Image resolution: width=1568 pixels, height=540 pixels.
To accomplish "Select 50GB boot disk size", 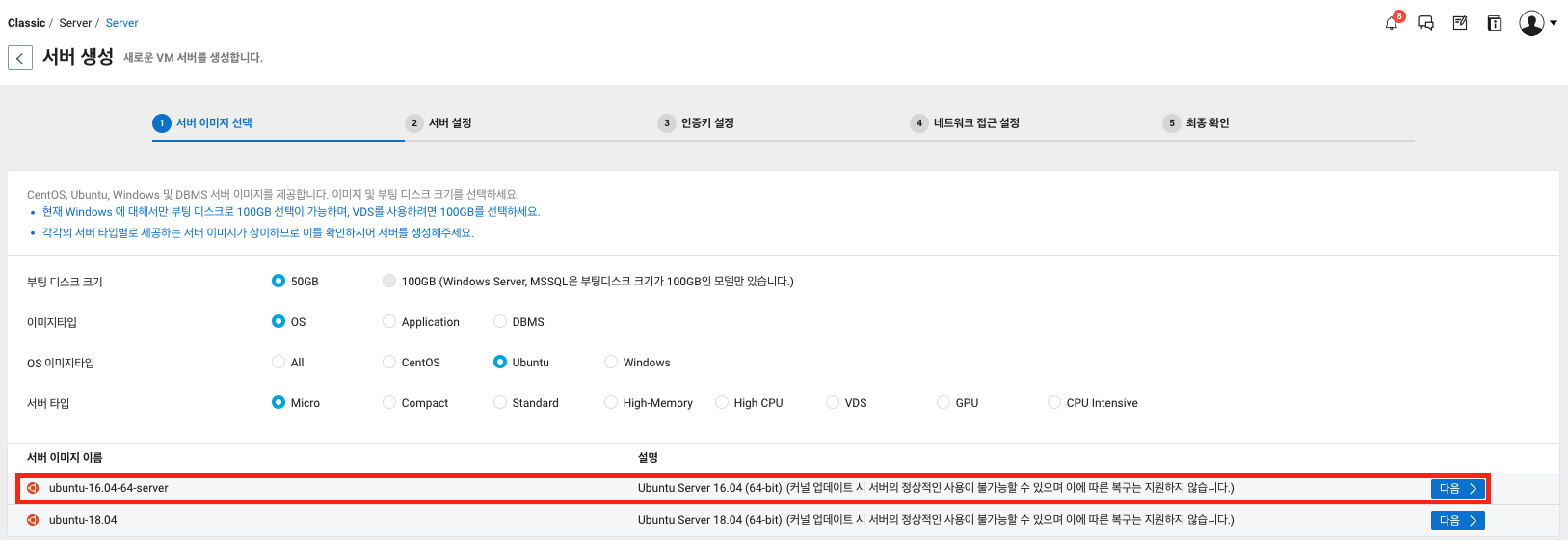I will coord(279,281).
